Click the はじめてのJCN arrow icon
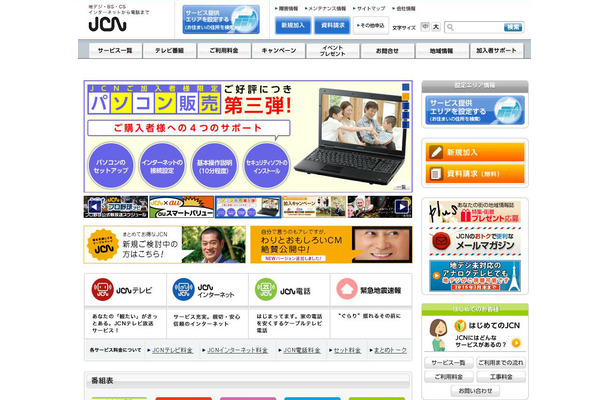This screenshot has height=400, width=610. coord(516,343)
